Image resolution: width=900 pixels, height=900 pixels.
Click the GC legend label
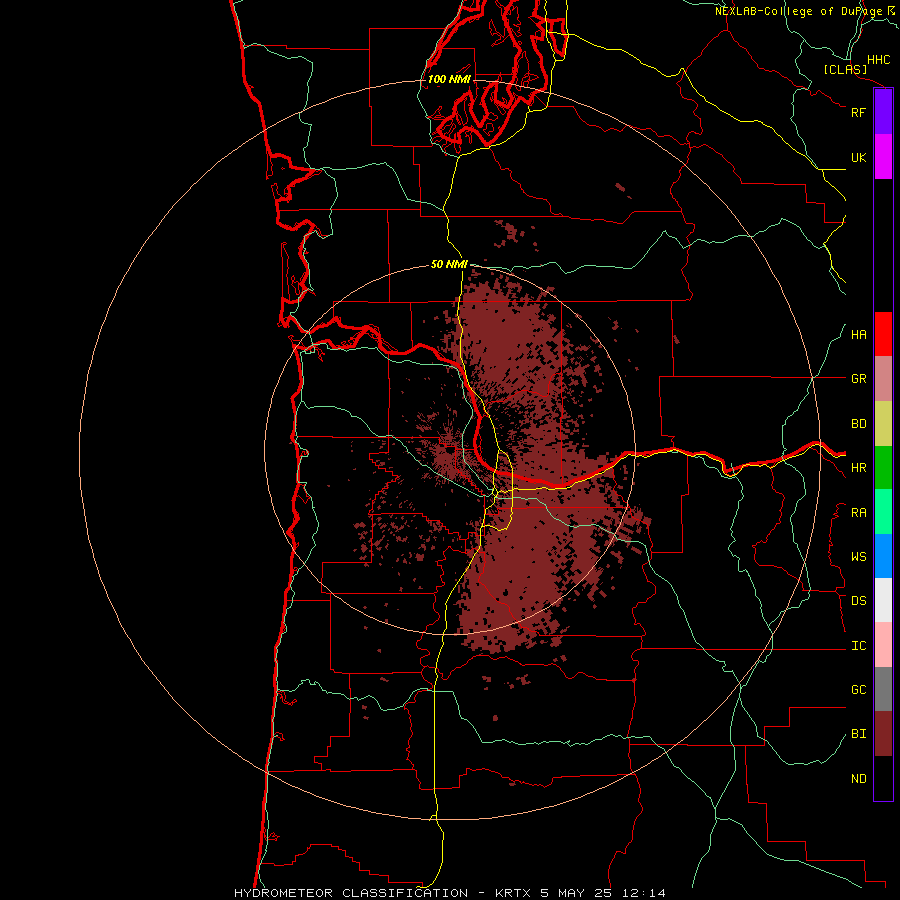tap(859, 690)
